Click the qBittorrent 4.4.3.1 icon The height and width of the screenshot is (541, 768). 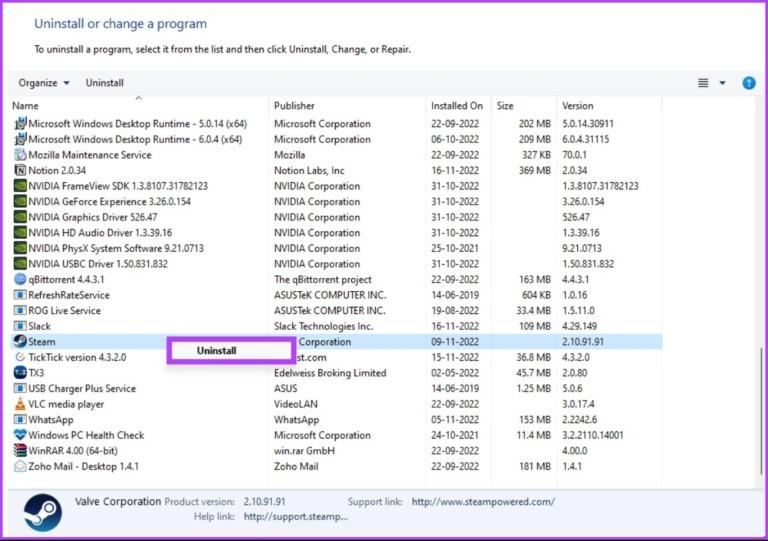point(20,279)
